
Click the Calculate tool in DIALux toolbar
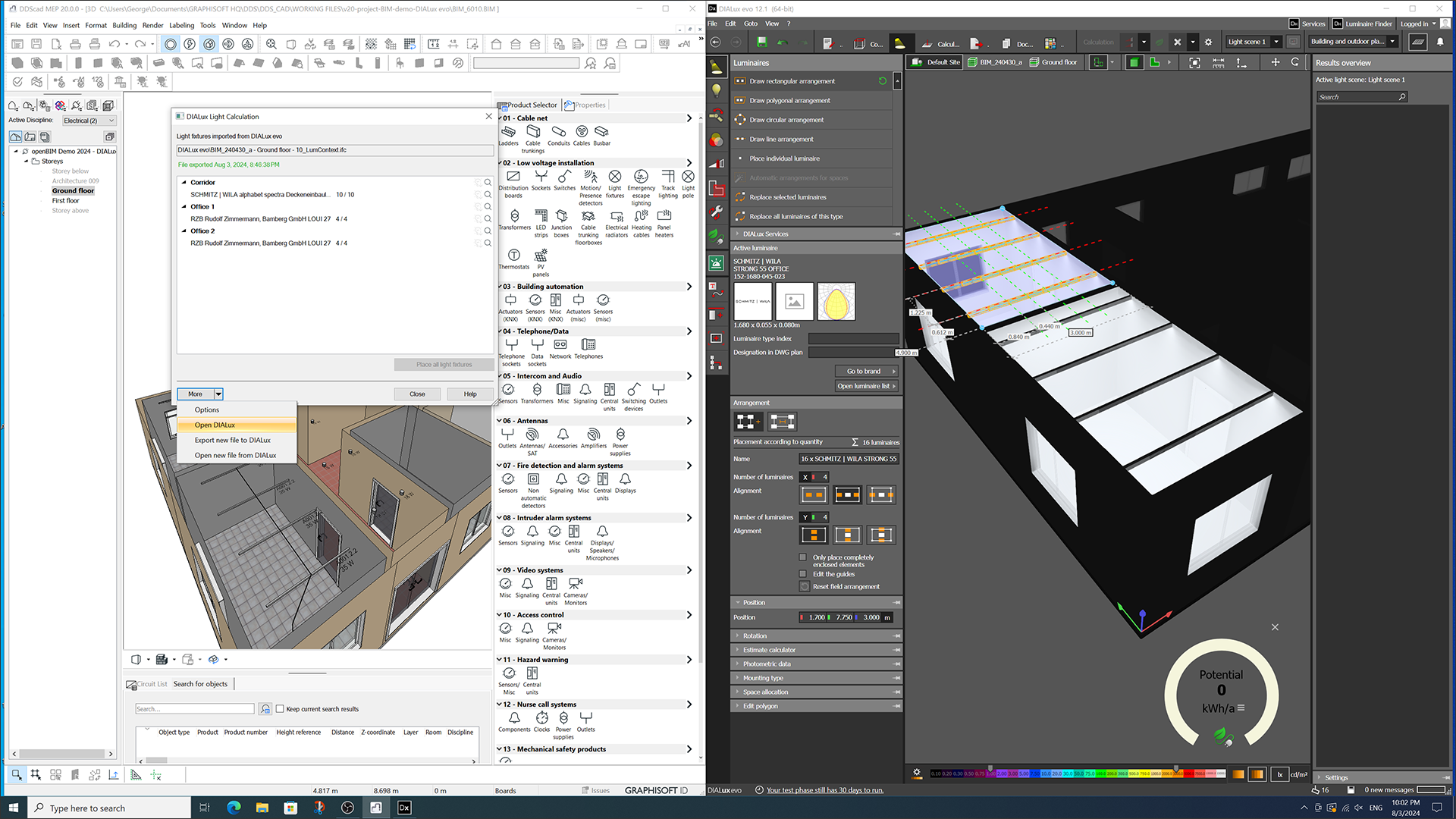tap(940, 42)
